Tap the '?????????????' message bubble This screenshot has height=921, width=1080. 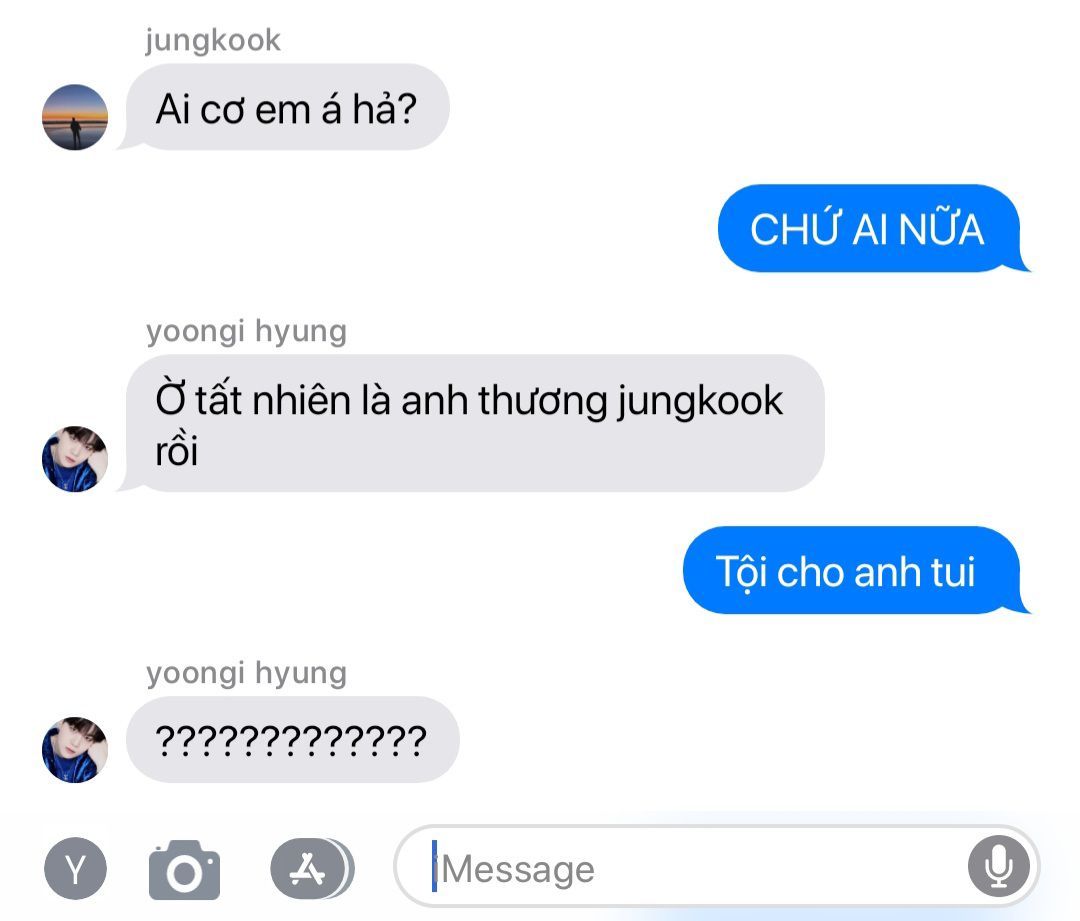(292, 740)
